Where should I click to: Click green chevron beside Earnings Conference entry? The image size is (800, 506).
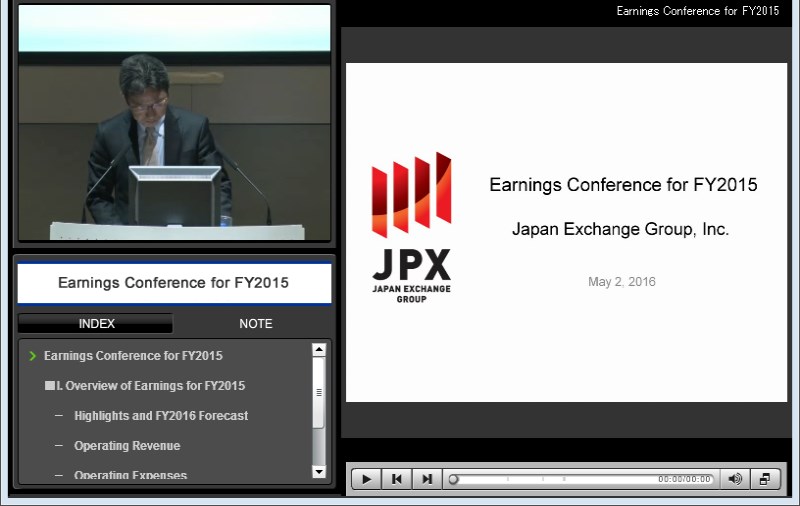(x=33, y=356)
